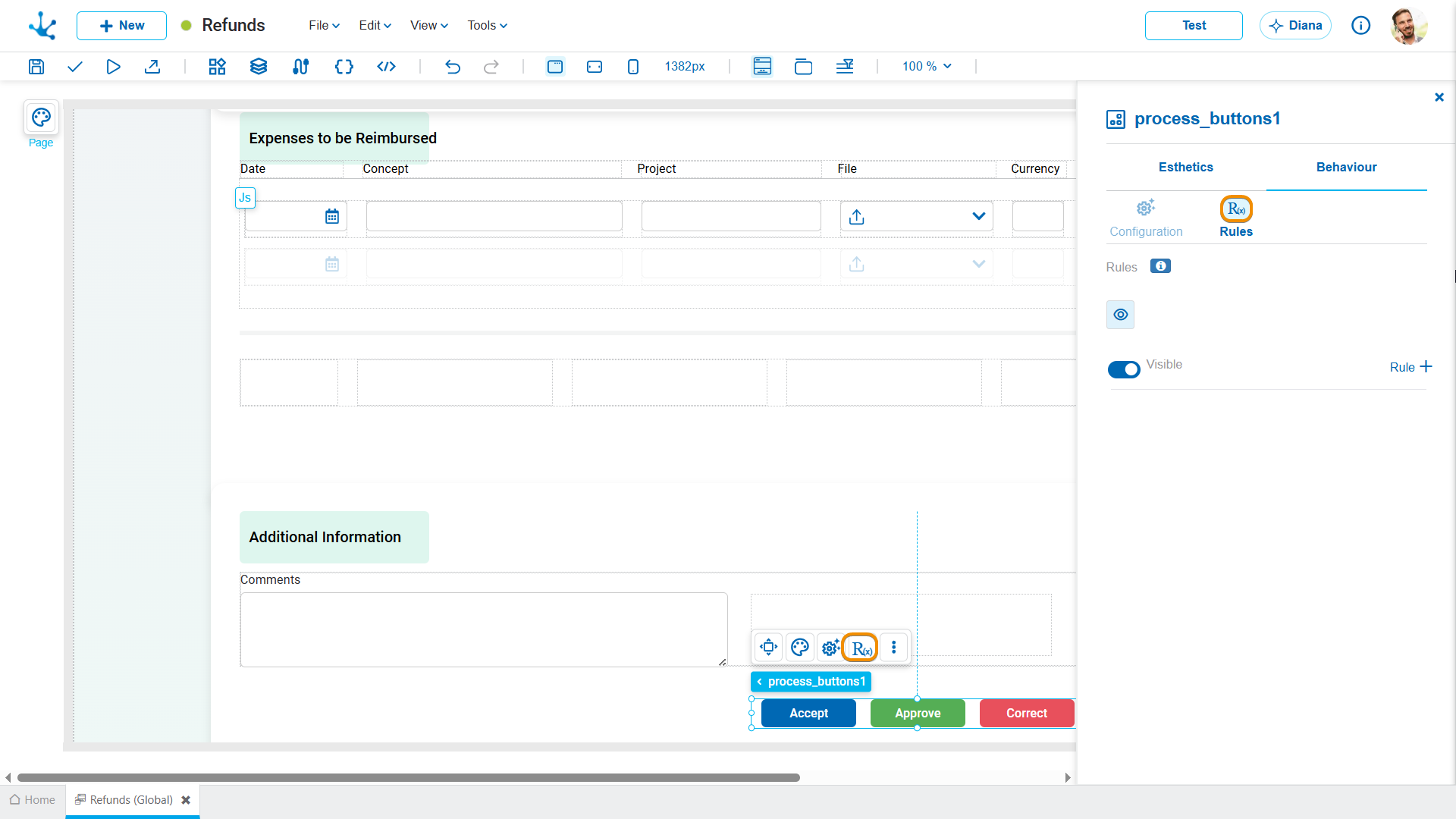Screen dimensions: 1456x819
Task: Click the Test button
Action: point(1194,26)
